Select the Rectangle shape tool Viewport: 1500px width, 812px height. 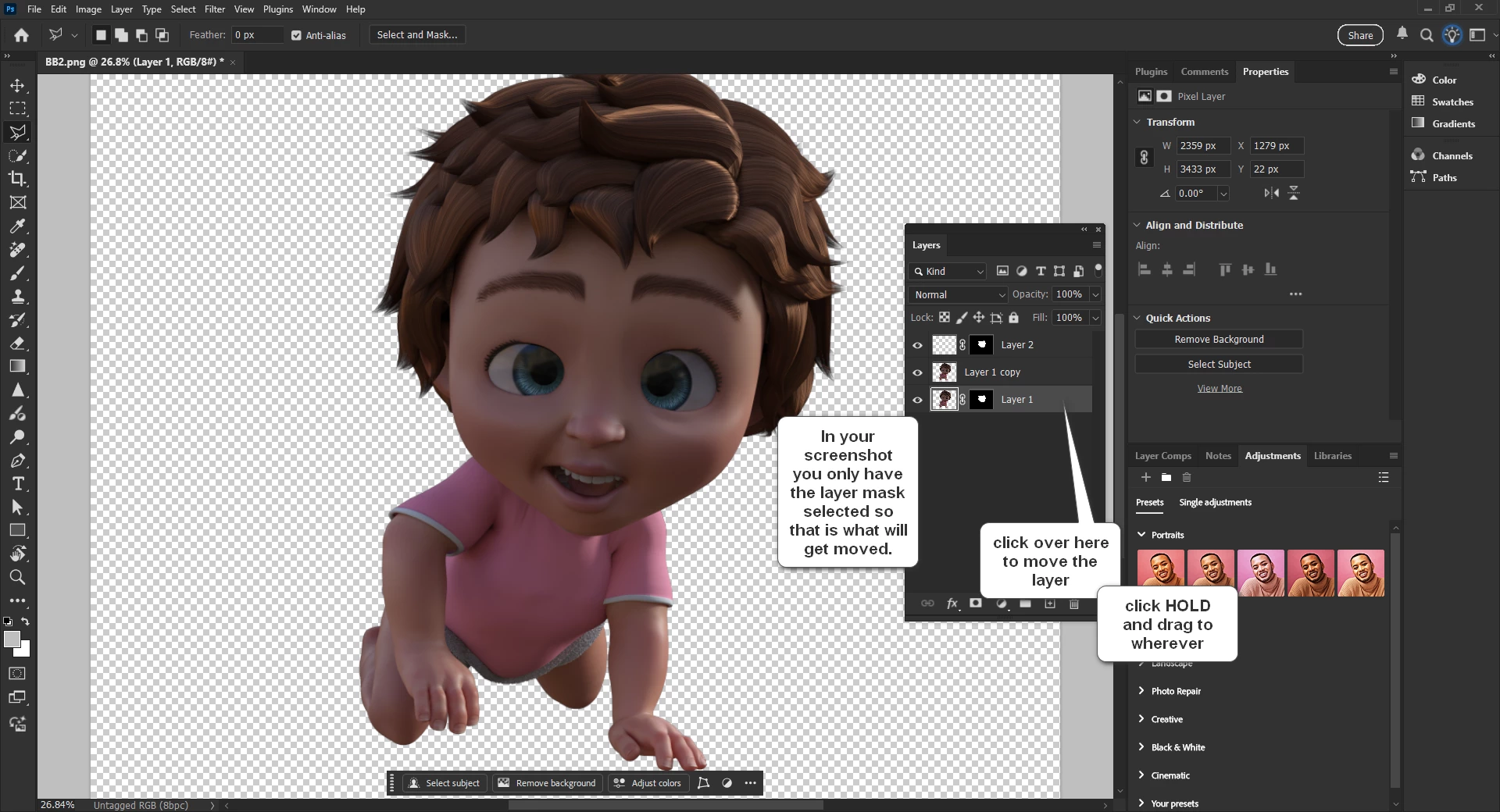point(17,530)
